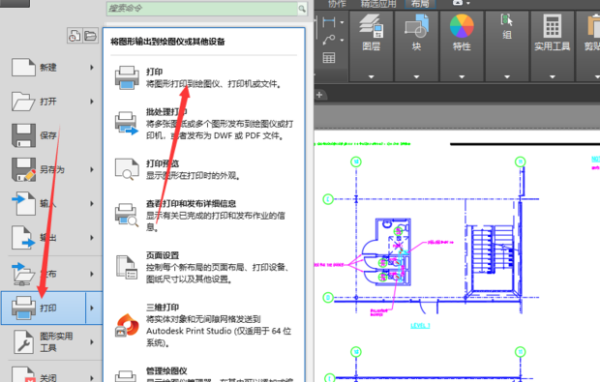The height and width of the screenshot is (382, 600).
Task: Open the 实用工具 calculator icon
Action: tap(552, 26)
